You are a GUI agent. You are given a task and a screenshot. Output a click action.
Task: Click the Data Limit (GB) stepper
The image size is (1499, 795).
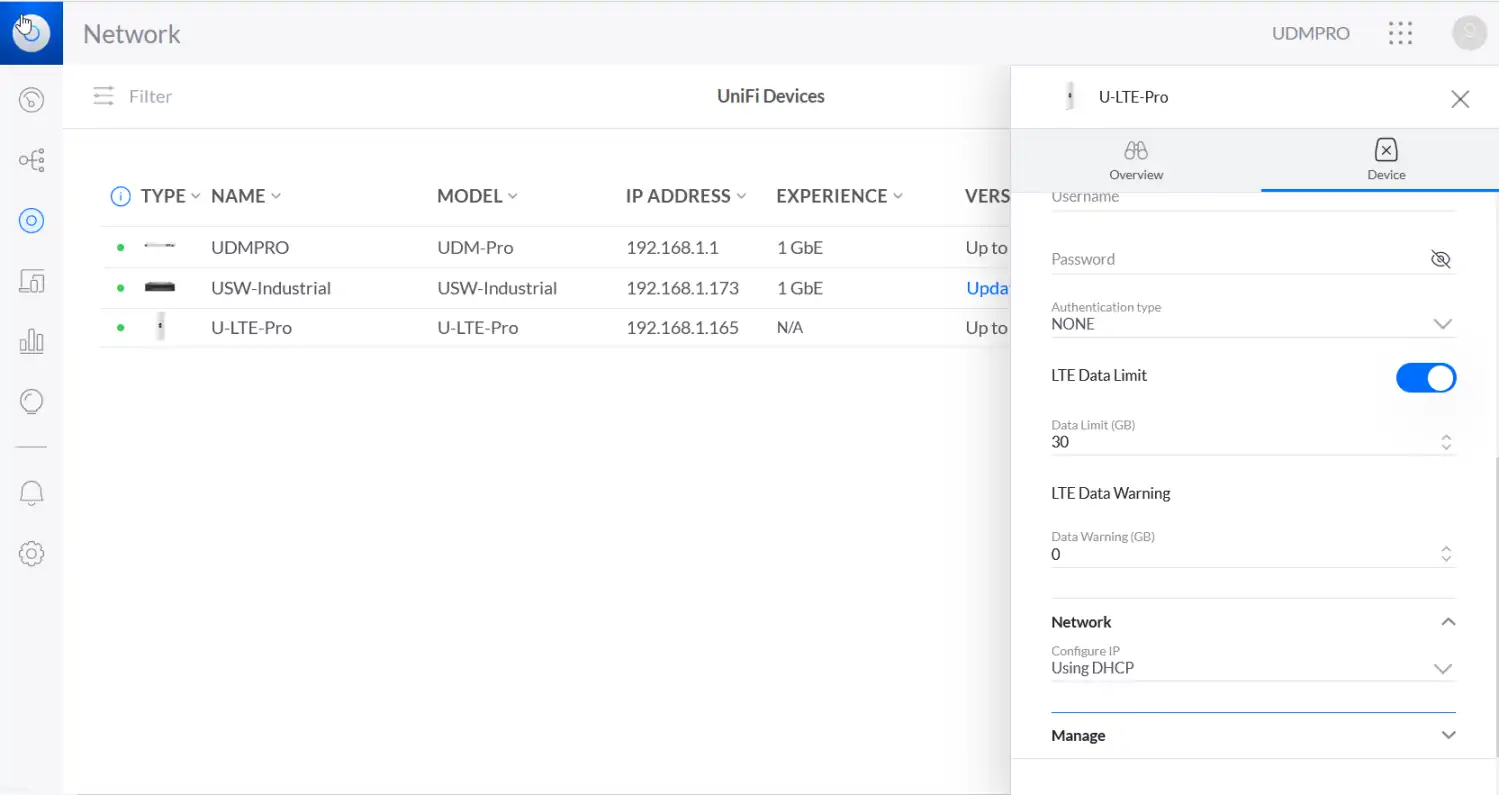click(1446, 442)
